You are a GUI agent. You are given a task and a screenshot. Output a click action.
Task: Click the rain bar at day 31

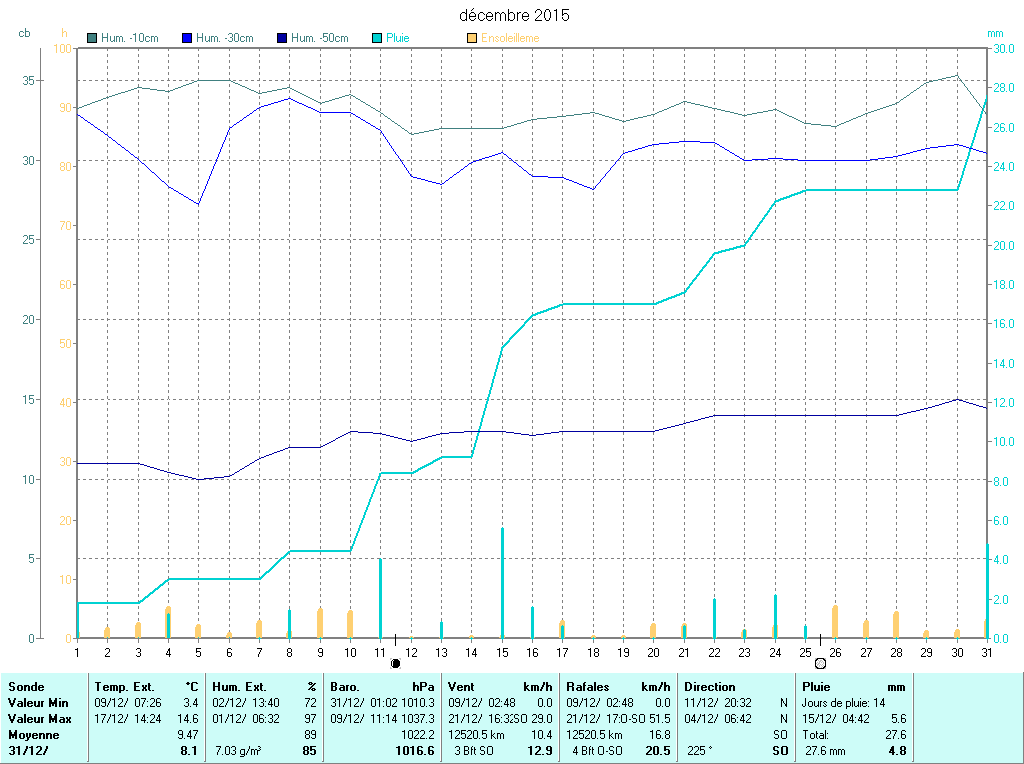(x=987, y=591)
